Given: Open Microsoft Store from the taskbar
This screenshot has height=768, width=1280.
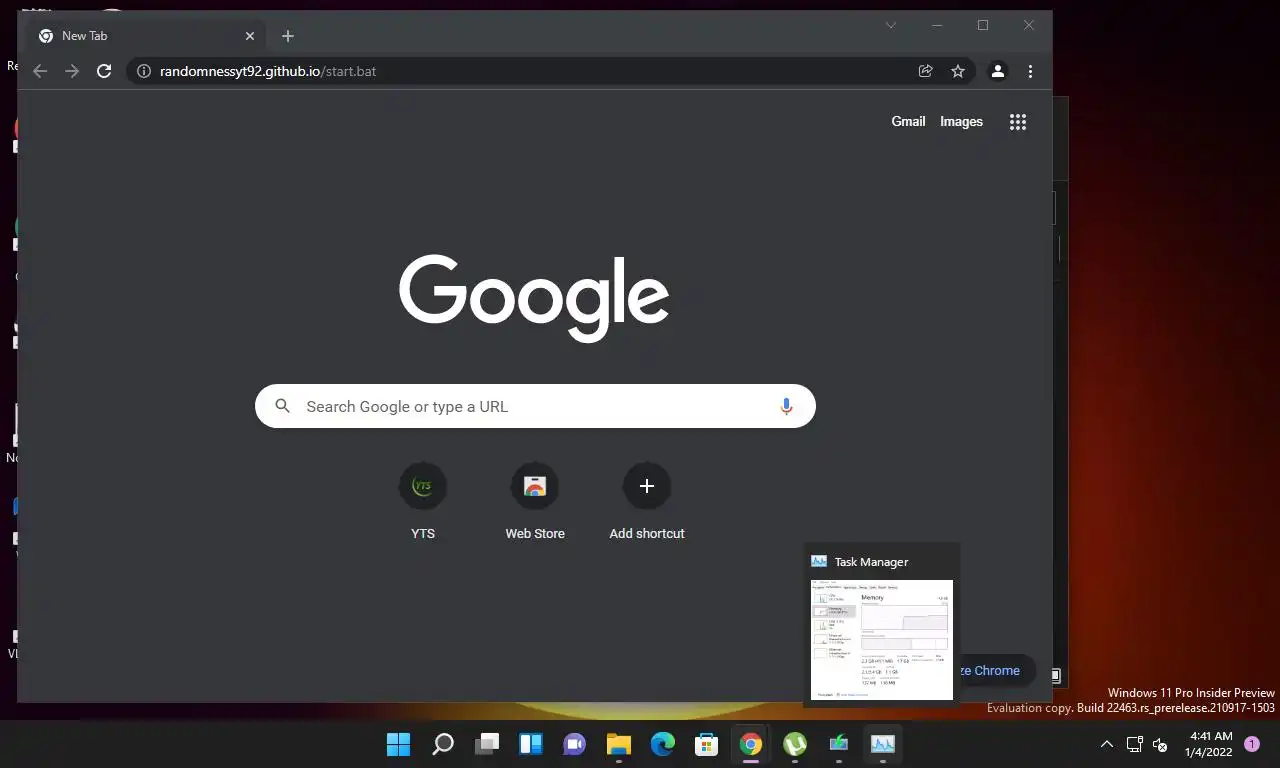Looking at the screenshot, I should pos(707,744).
